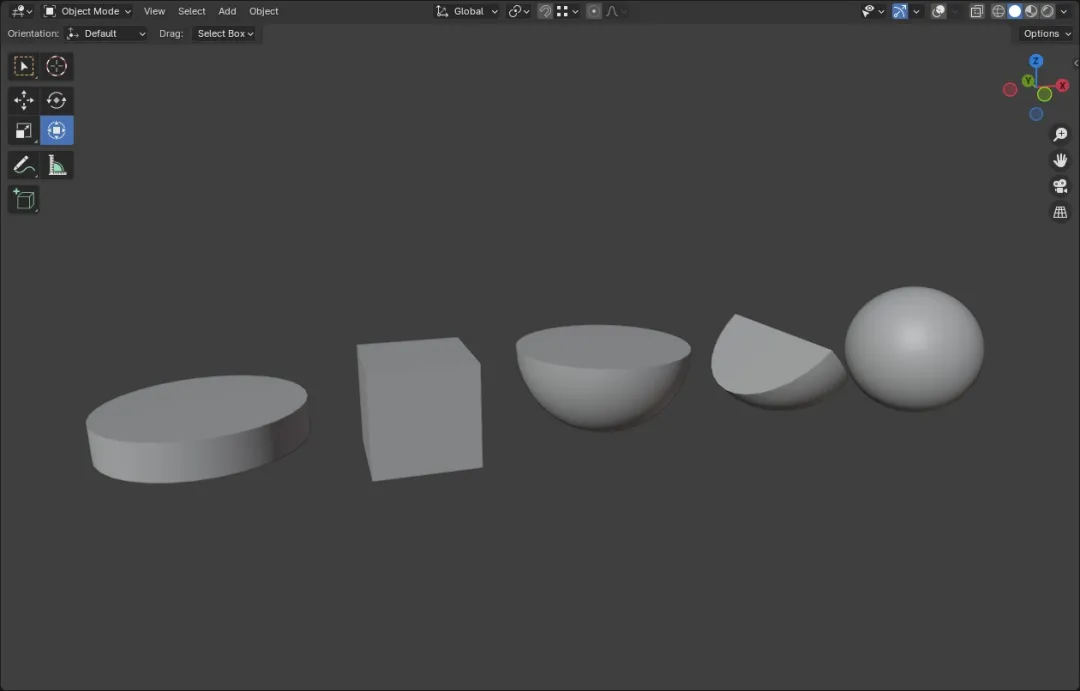Click the Object menu button
The image size is (1080, 691).
point(264,11)
